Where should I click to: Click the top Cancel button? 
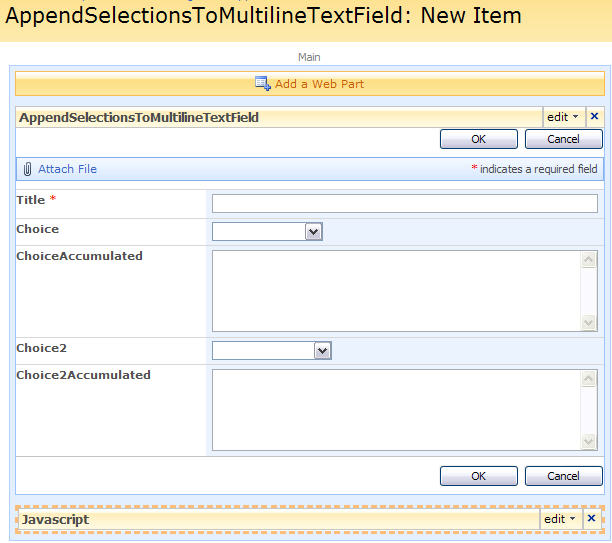pyautogui.click(x=563, y=140)
